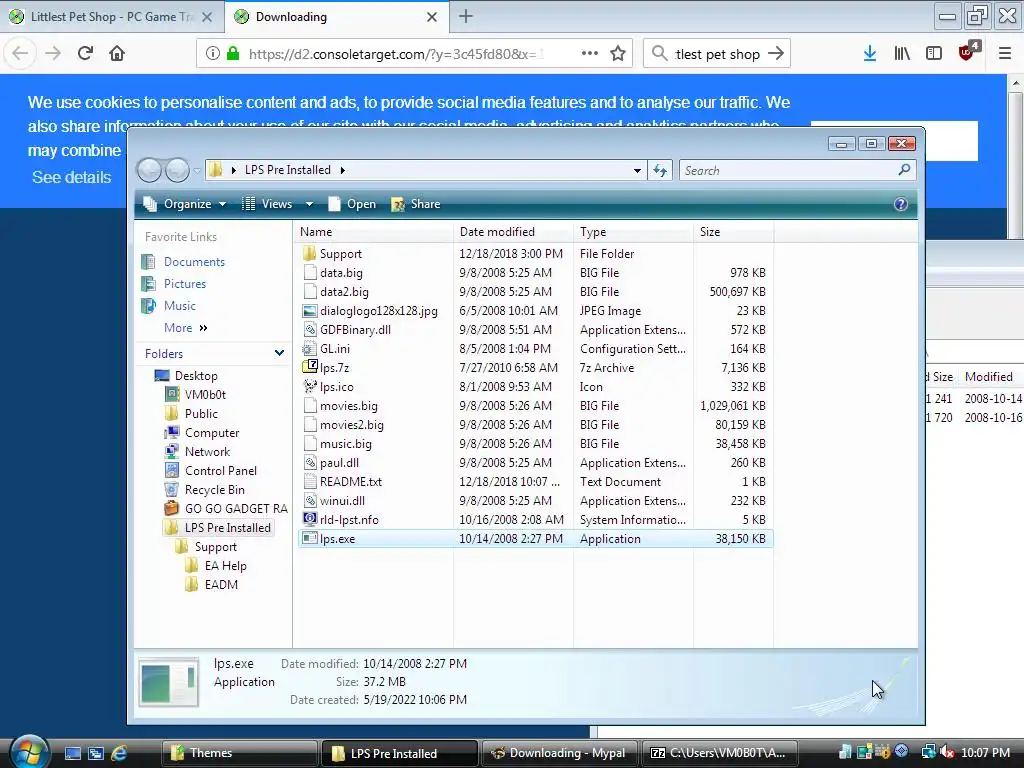Bookmark this page with star icon
This screenshot has height=768, width=1024.
click(618, 54)
